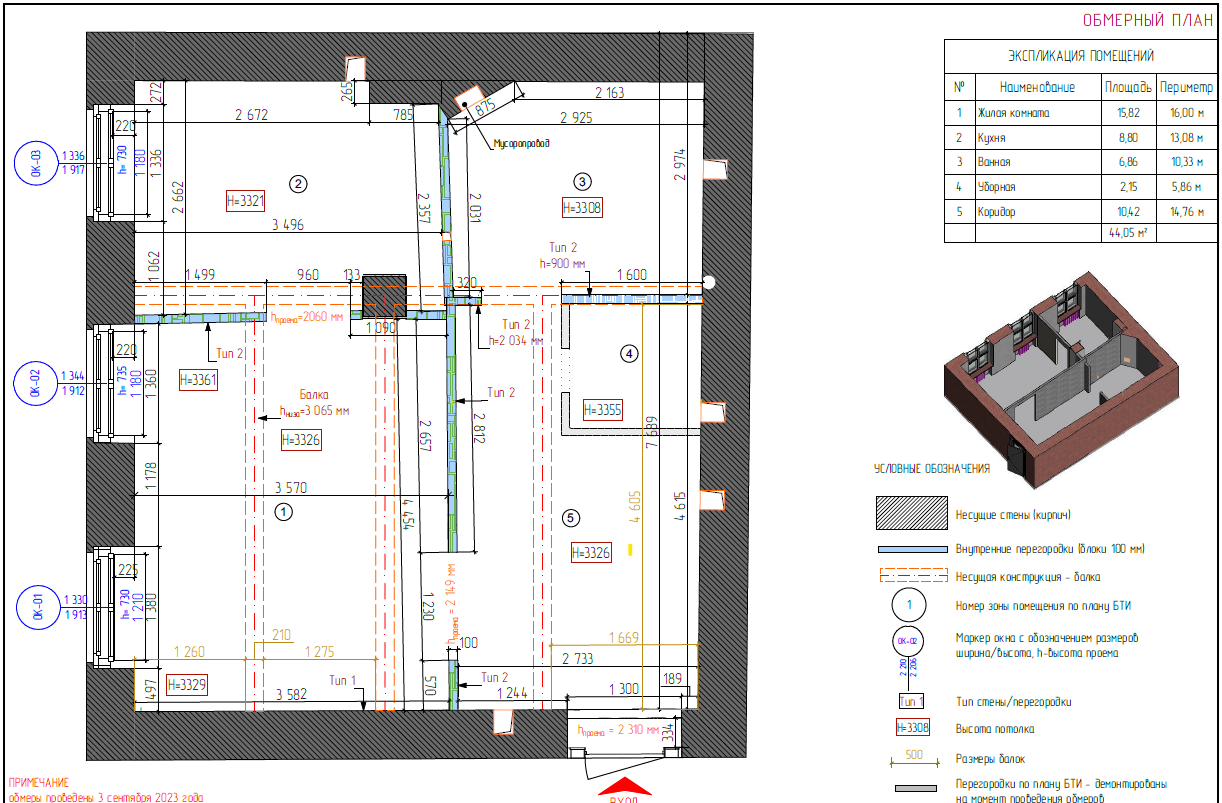
Task: Open the 3D isometric apartment model
Action: click(x=1048, y=370)
